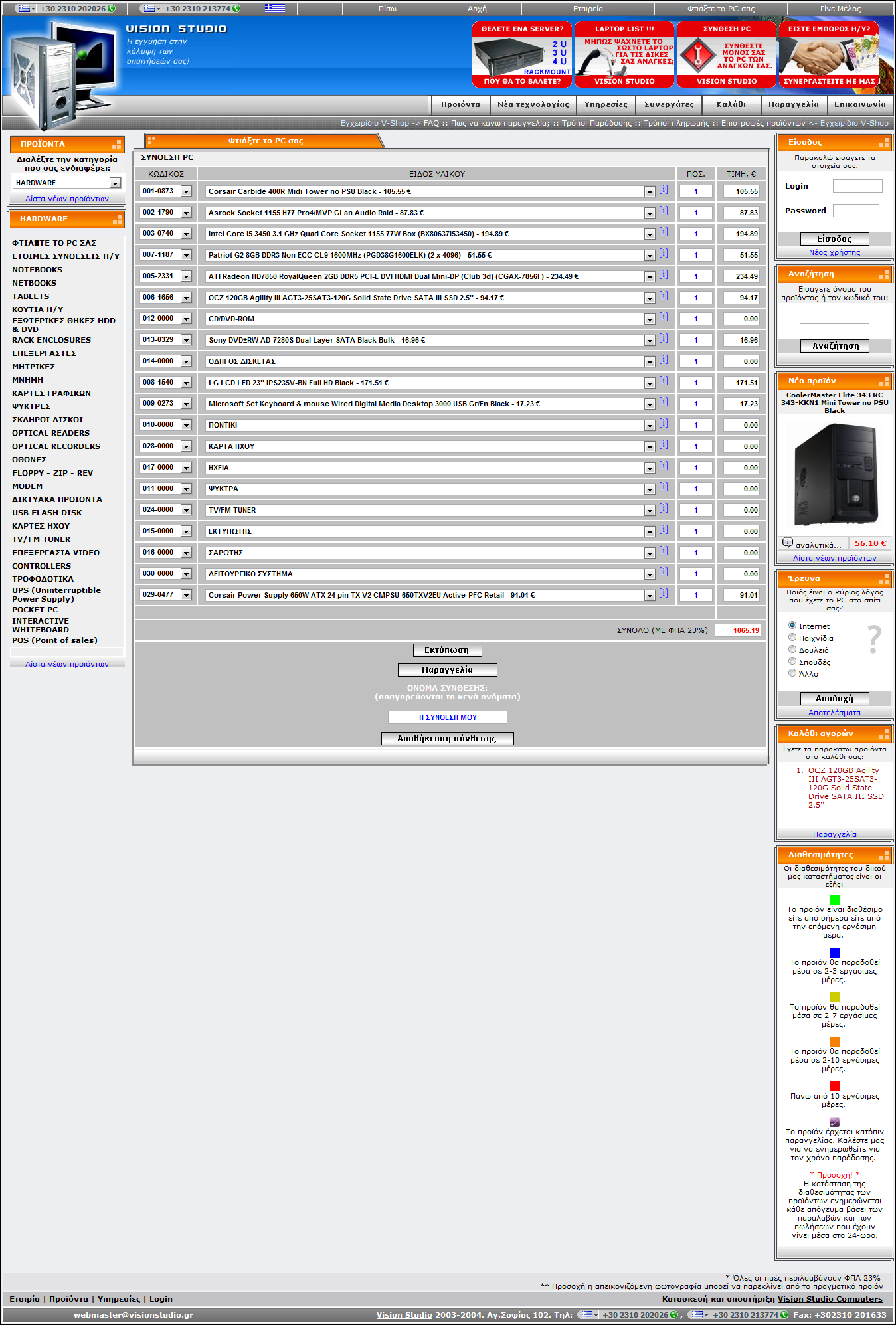Click info icon for TV/FM TUNER row
The height and width of the screenshot is (1325, 896).
coord(663,509)
